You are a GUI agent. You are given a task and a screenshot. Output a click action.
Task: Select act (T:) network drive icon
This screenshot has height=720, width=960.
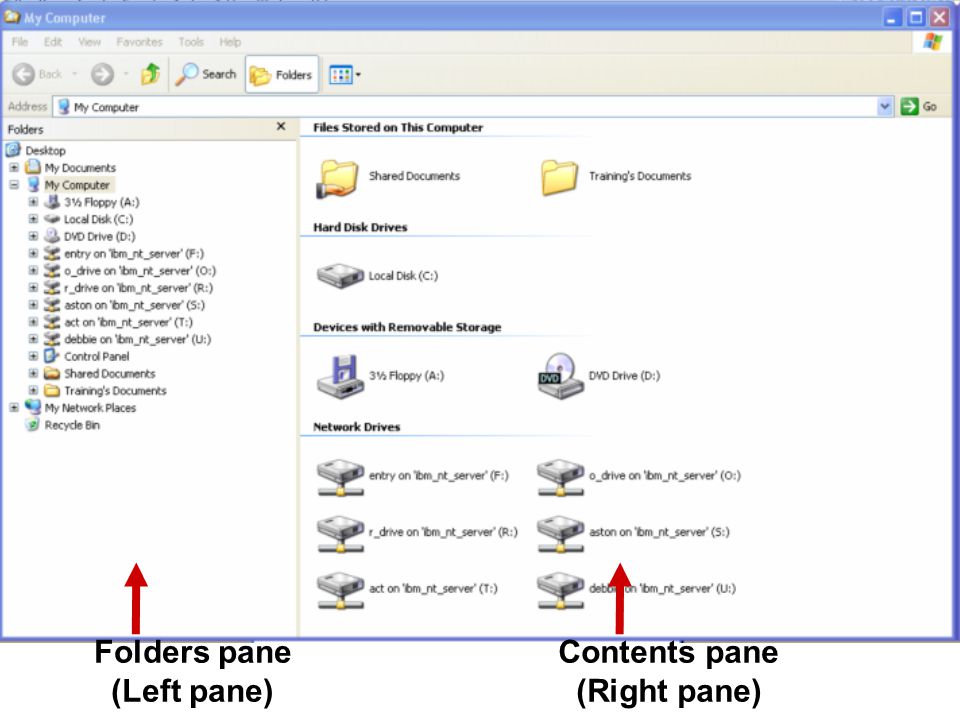(x=340, y=590)
